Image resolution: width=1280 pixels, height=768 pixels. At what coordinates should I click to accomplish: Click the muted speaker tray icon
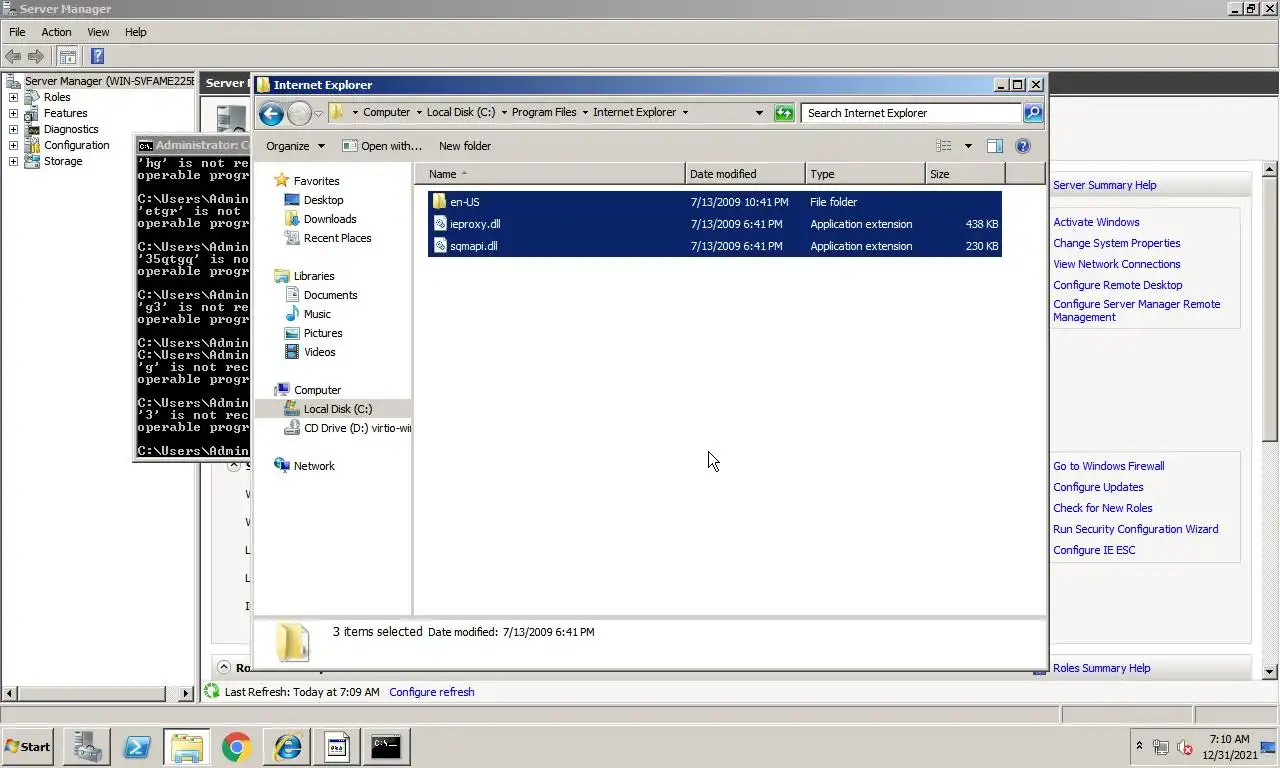(x=1185, y=747)
